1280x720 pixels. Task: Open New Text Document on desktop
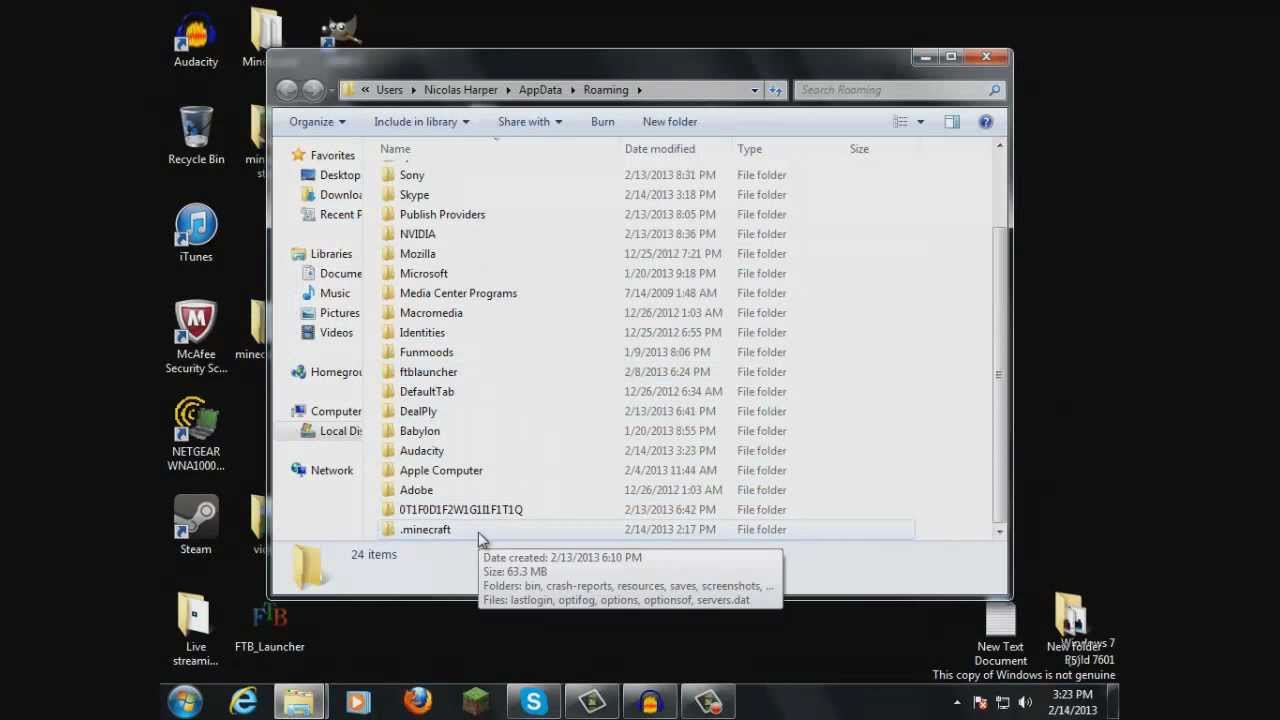tap(1000, 634)
